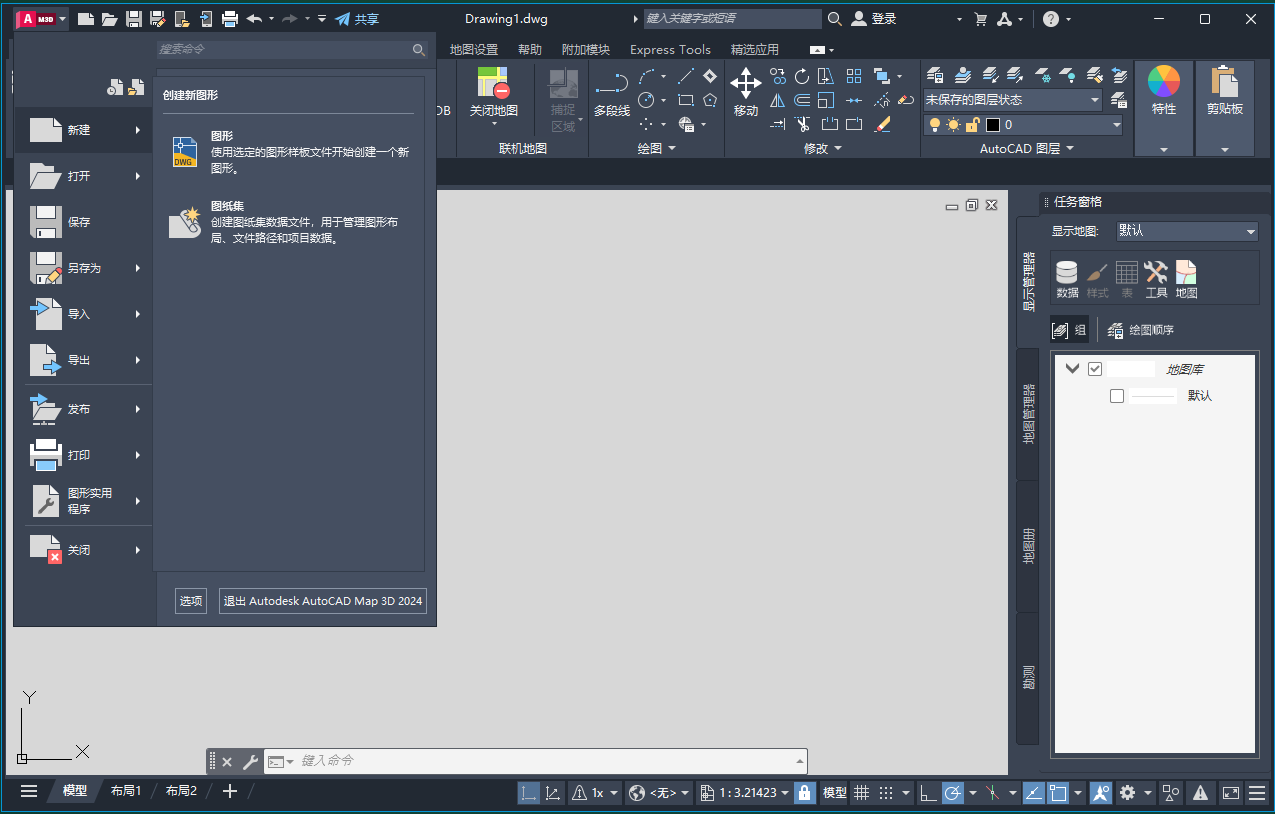Image resolution: width=1275 pixels, height=814 pixels.
Task: Open the Express Tools menu
Action: [669, 49]
